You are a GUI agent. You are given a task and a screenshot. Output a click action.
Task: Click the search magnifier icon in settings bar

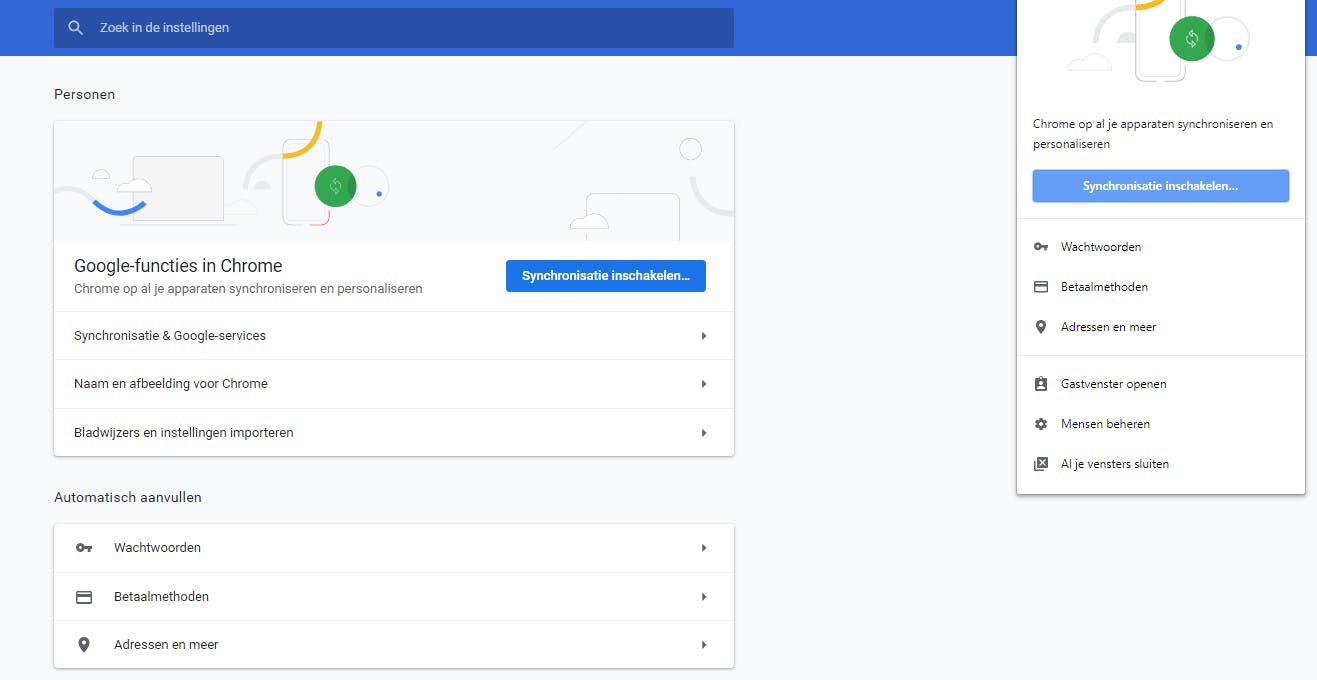pyautogui.click(x=75, y=28)
